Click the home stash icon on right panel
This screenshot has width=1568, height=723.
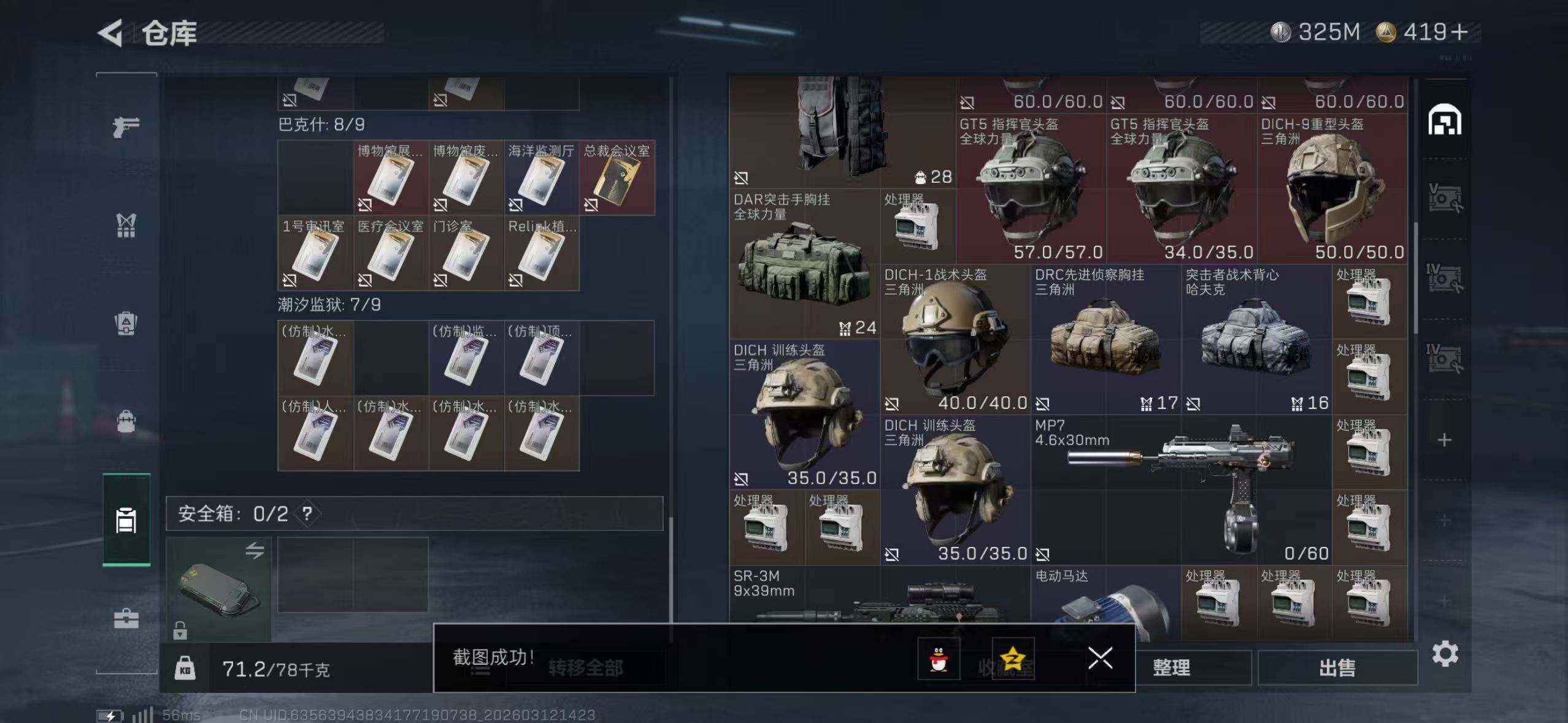[1444, 120]
